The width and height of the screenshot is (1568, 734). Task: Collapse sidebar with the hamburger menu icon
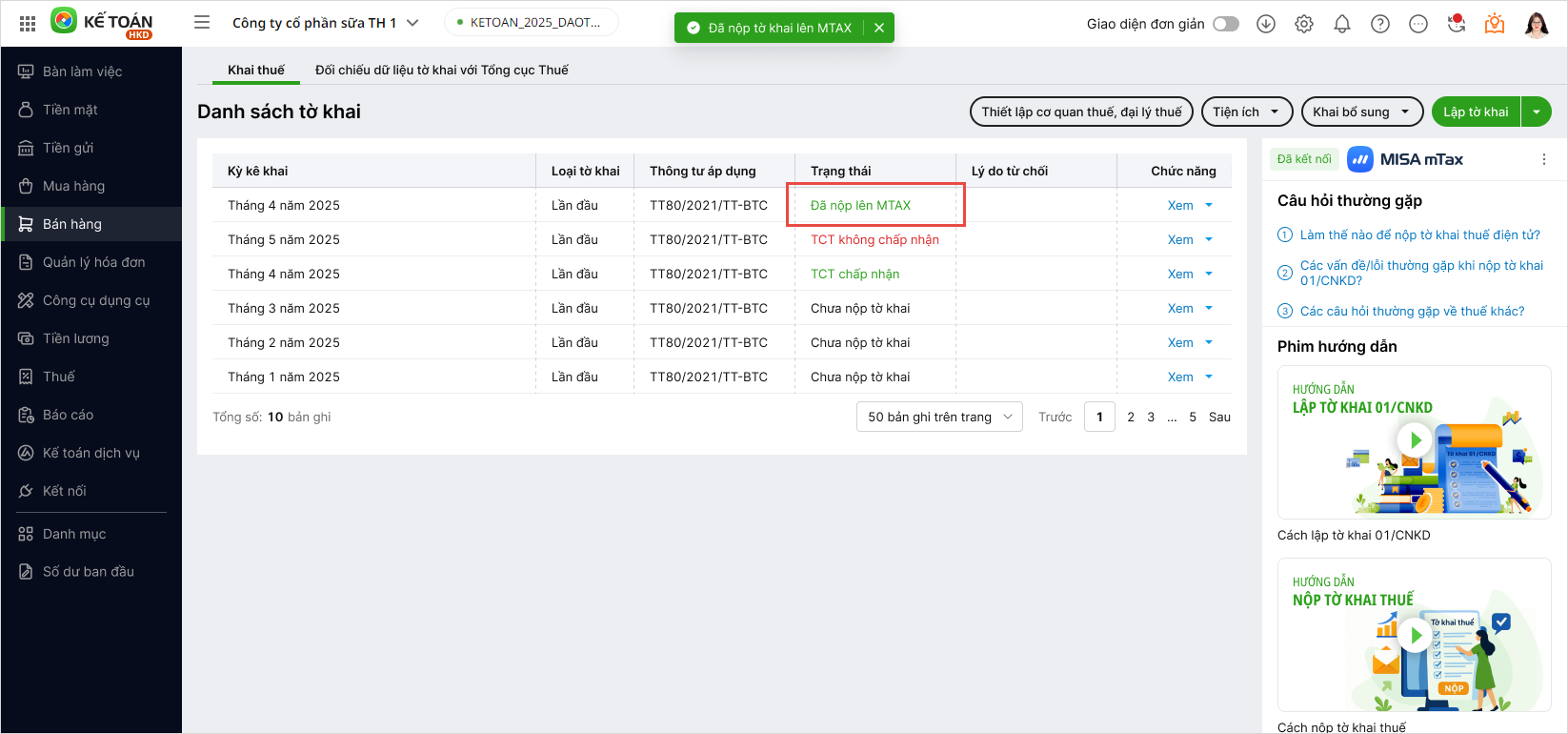point(202,23)
